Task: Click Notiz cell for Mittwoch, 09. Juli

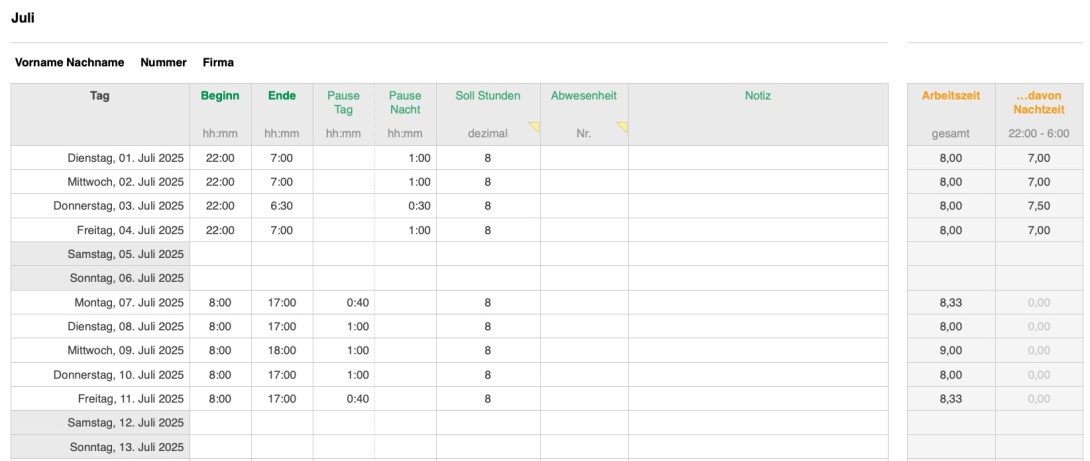Action: tap(758, 350)
